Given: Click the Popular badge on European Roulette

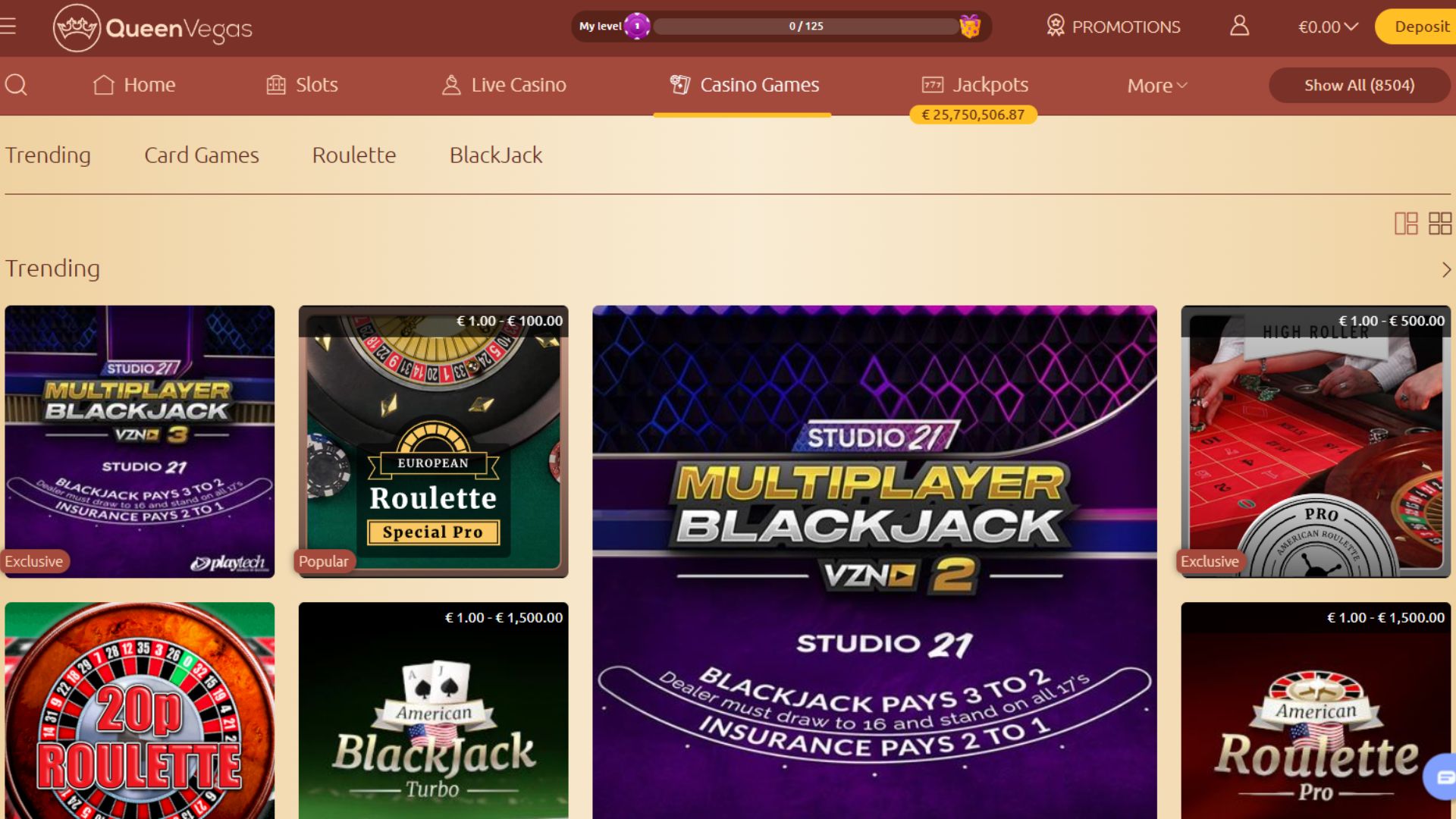Looking at the screenshot, I should pos(325,561).
